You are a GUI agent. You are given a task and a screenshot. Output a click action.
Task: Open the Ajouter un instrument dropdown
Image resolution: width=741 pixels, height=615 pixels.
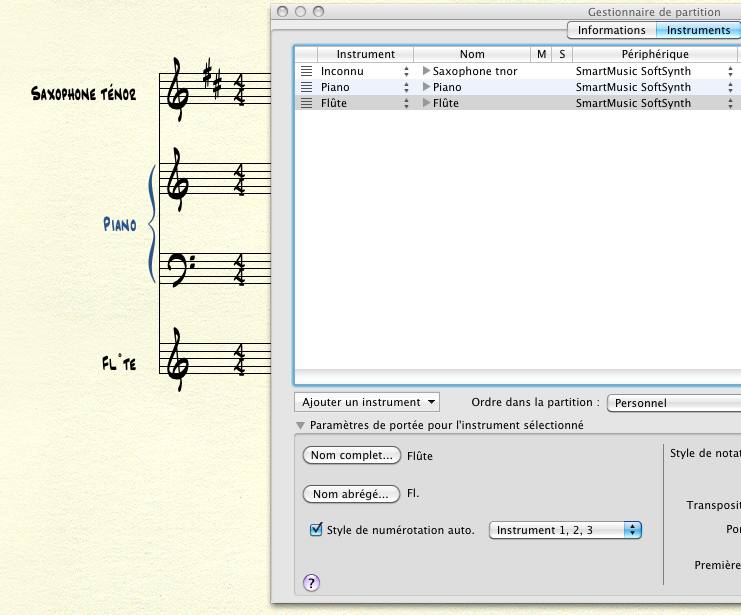(368, 402)
